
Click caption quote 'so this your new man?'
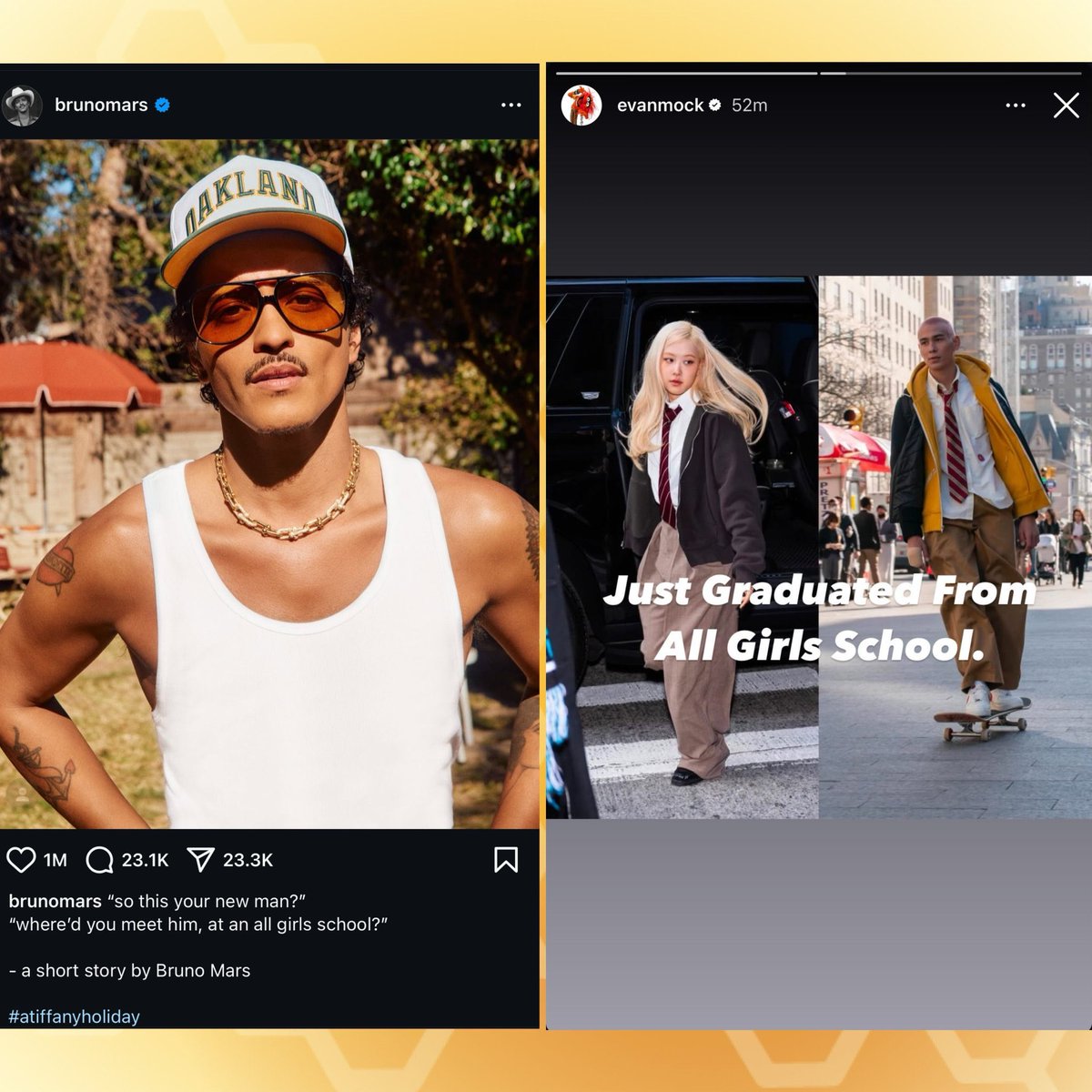tap(207, 901)
